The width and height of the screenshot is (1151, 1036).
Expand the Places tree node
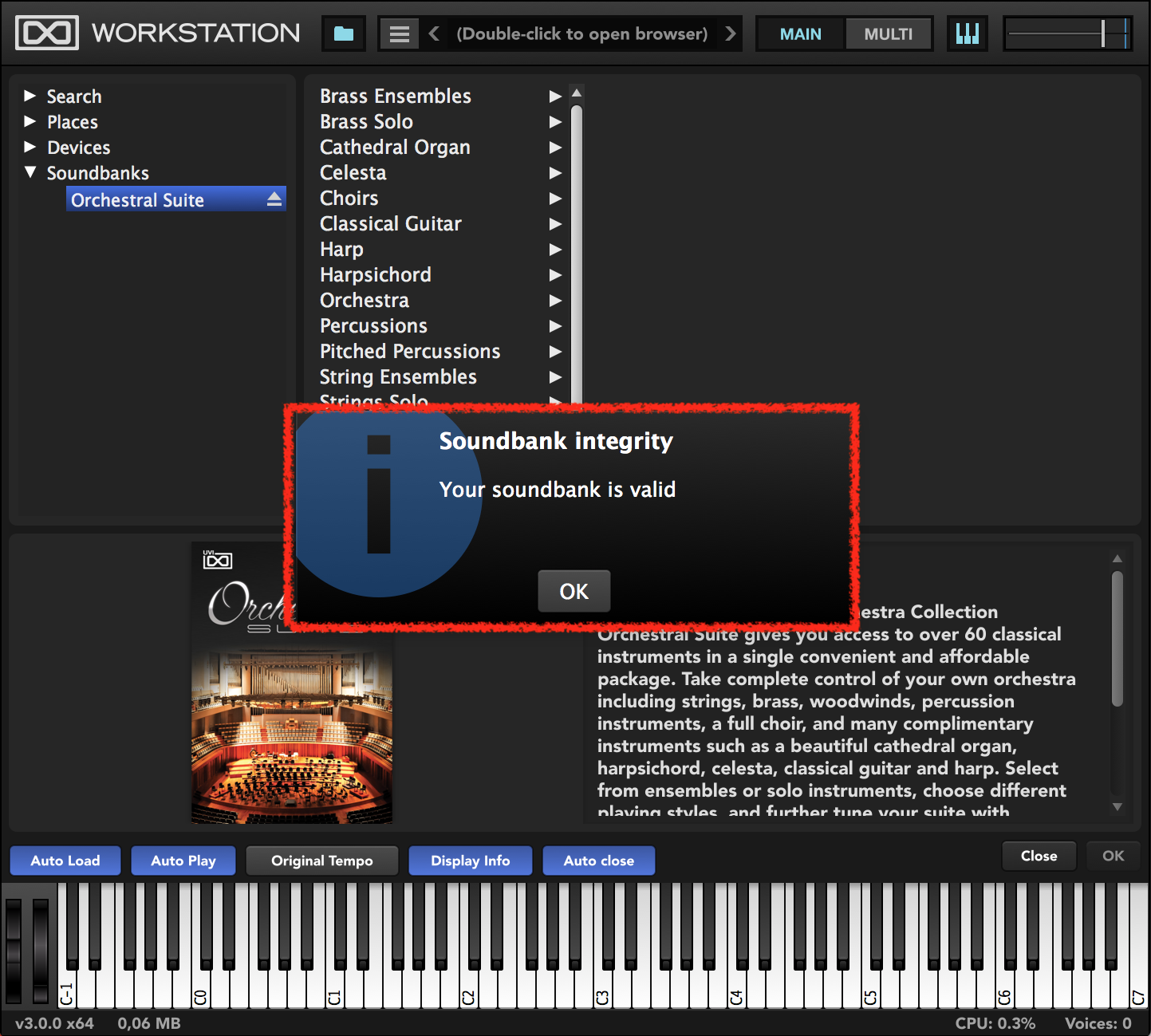tap(30, 121)
